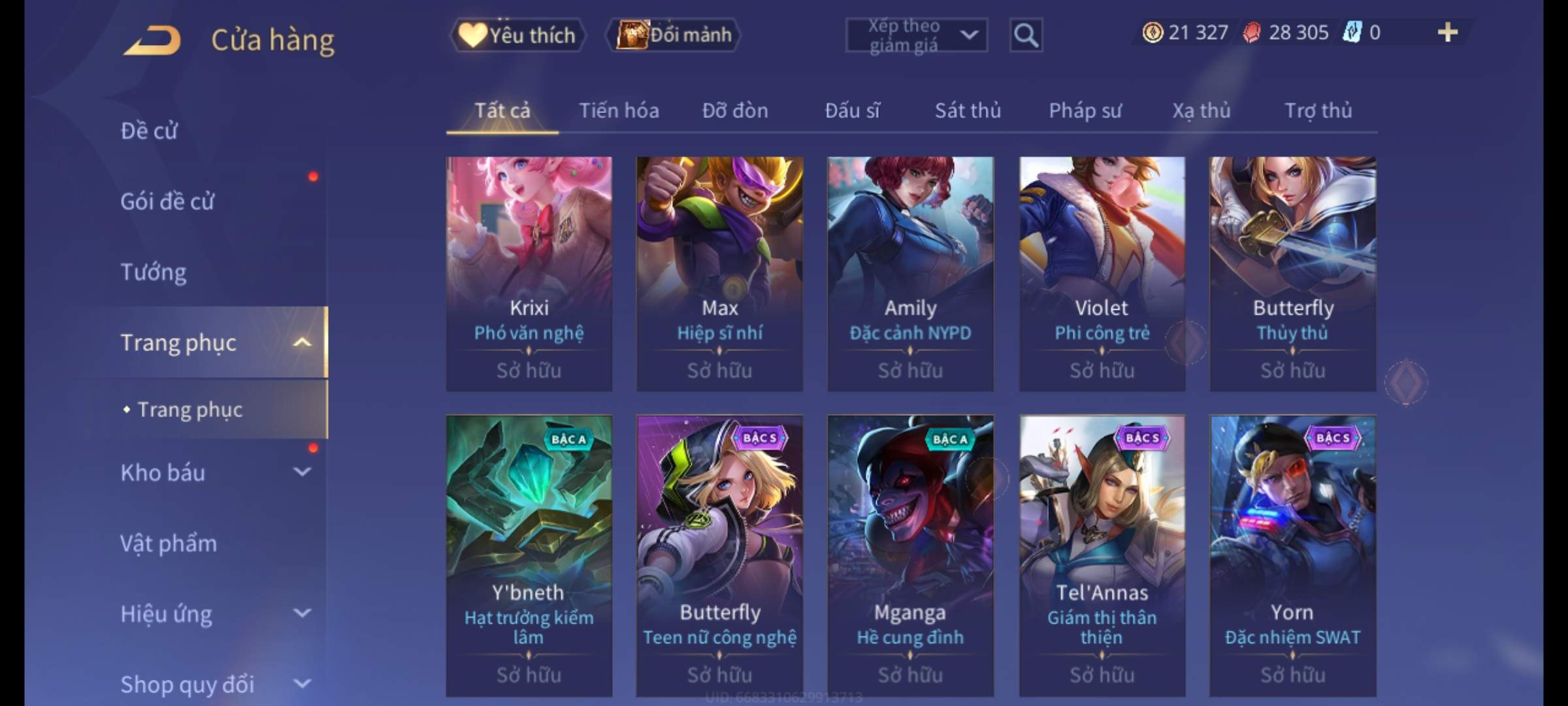Select the Krixi Phó văn nghệ skin card
Screen dimensions: 1568x706
coord(529,274)
